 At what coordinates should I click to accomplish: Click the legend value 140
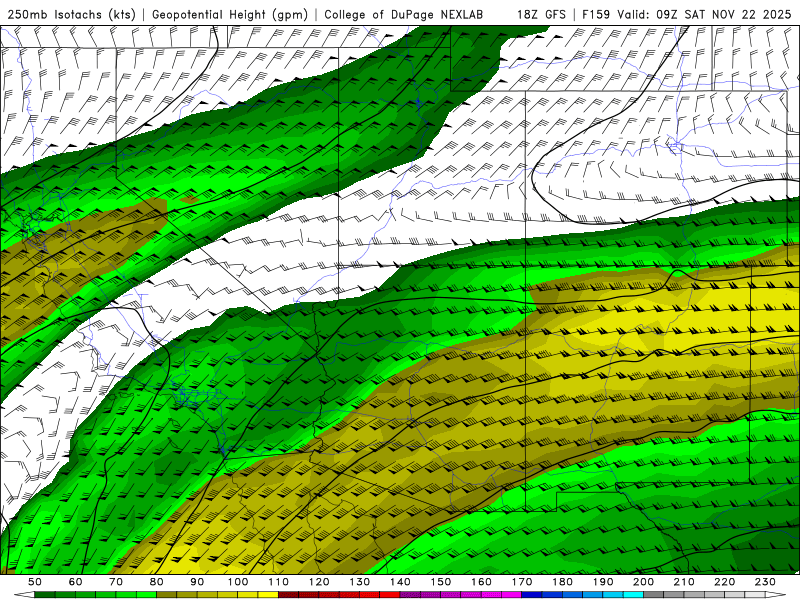tap(400, 582)
